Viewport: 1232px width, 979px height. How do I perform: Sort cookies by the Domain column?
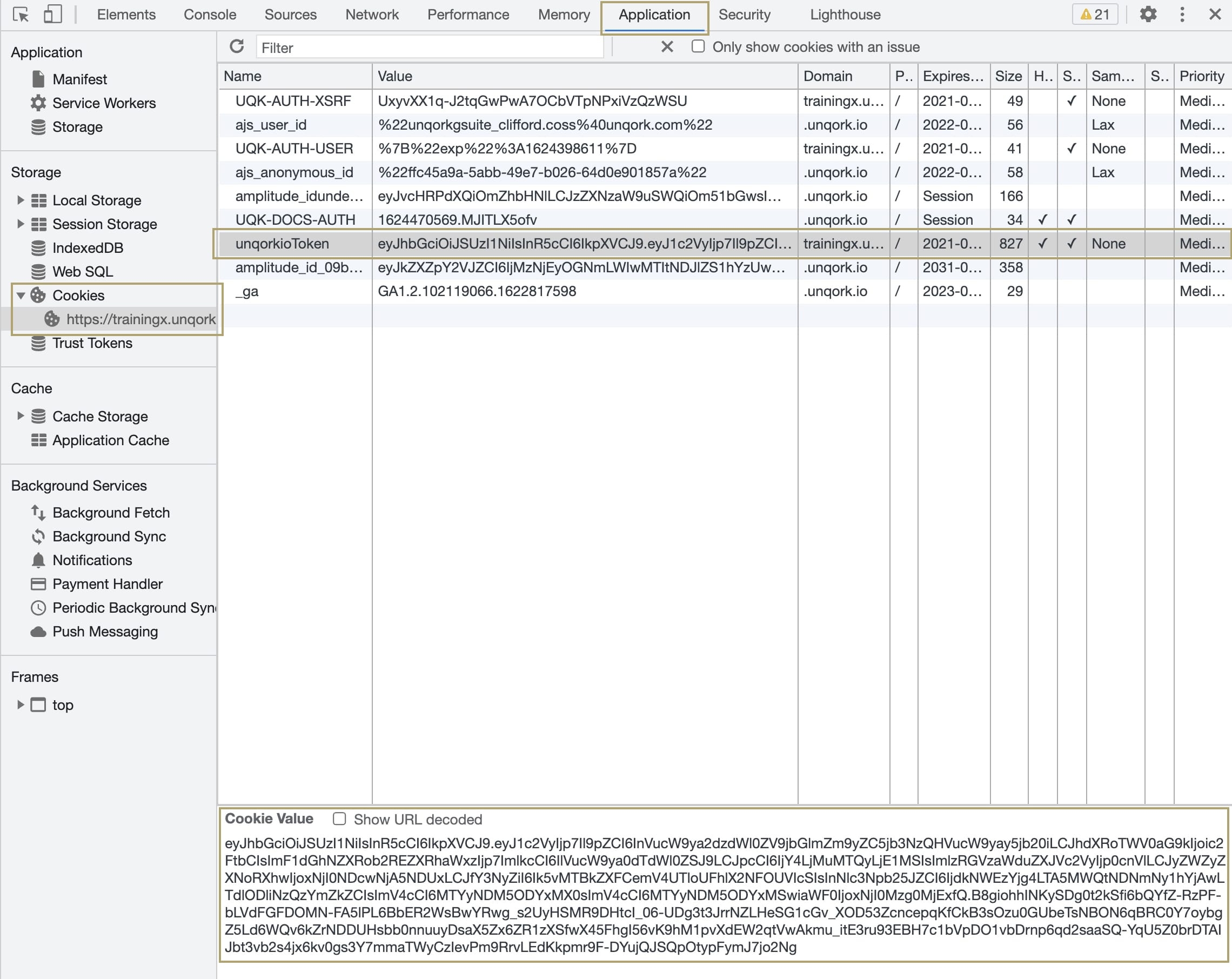click(x=843, y=76)
